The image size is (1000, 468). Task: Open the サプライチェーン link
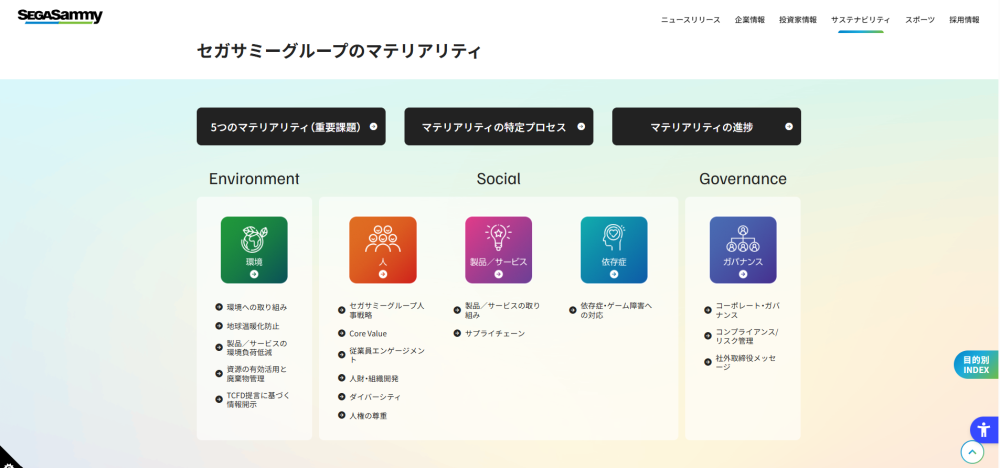click(494, 334)
